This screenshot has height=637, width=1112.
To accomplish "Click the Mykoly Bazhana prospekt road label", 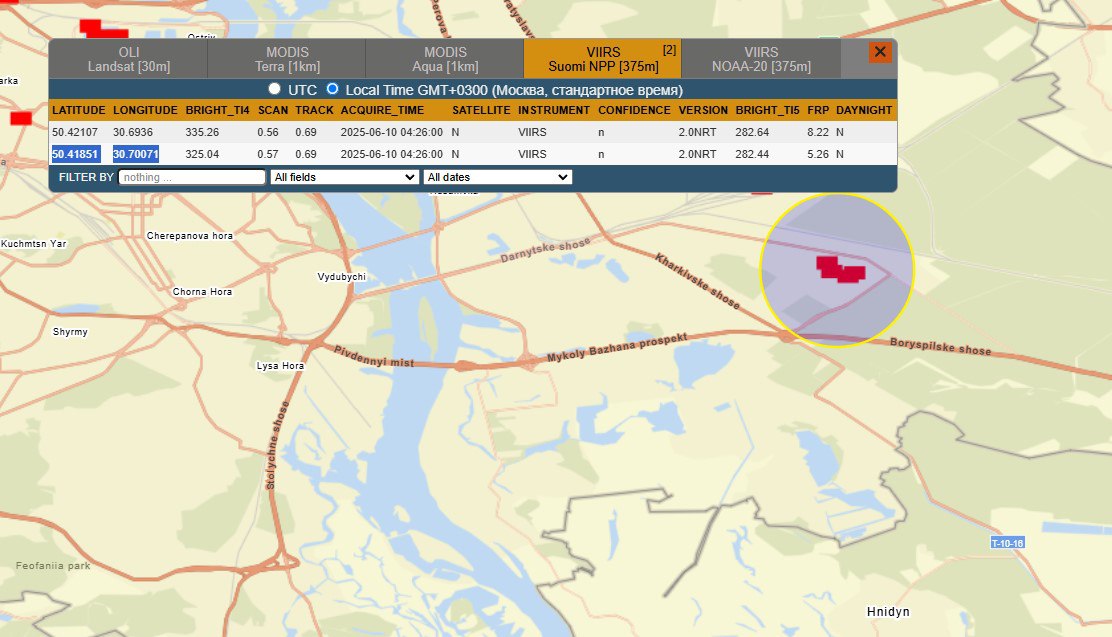I will [x=617, y=348].
